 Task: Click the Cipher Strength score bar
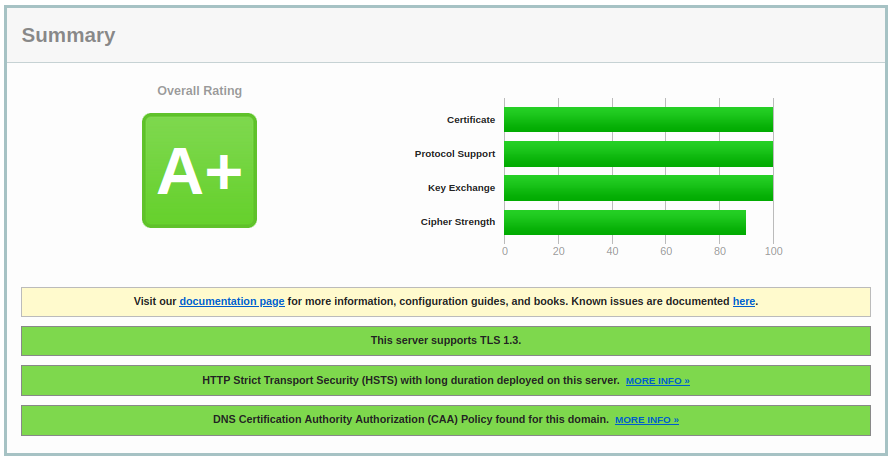[625, 223]
